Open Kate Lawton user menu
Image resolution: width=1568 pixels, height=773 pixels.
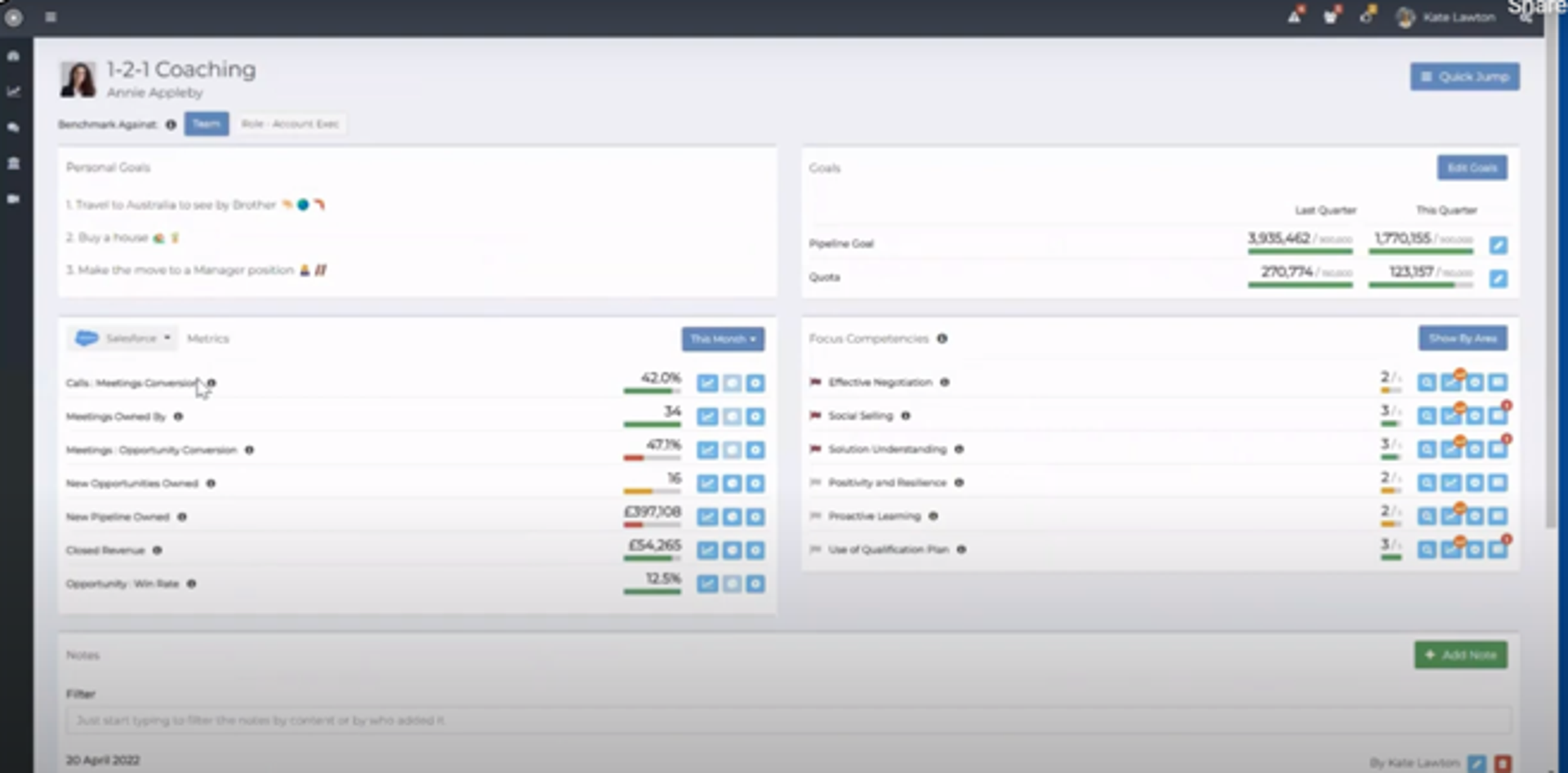1446,17
